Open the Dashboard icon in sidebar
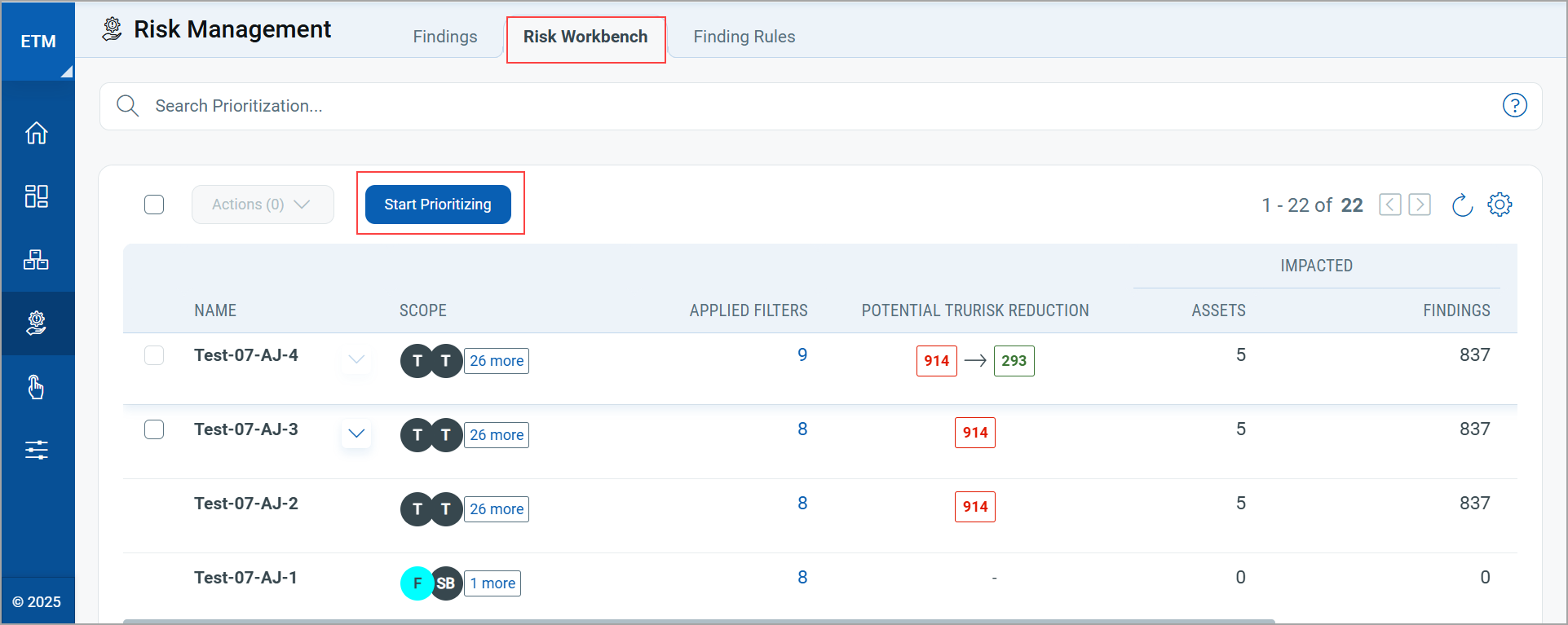 (37, 196)
